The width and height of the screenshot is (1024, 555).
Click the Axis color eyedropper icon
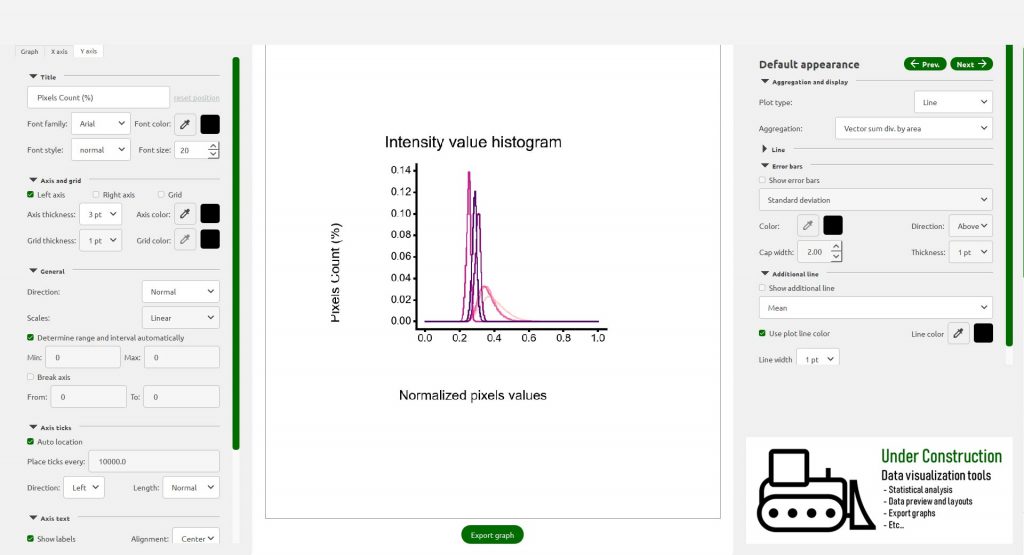(x=185, y=213)
